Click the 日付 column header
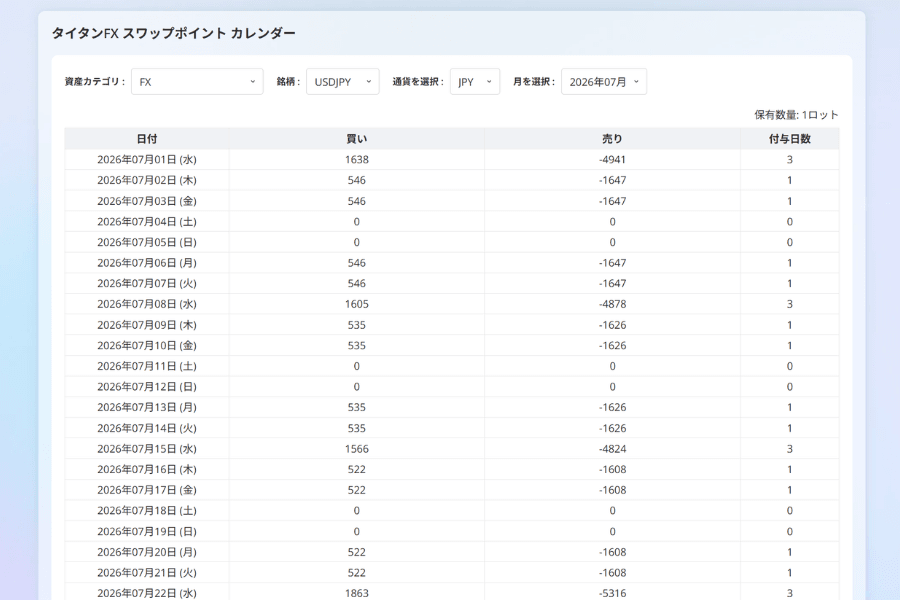 (147, 139)
